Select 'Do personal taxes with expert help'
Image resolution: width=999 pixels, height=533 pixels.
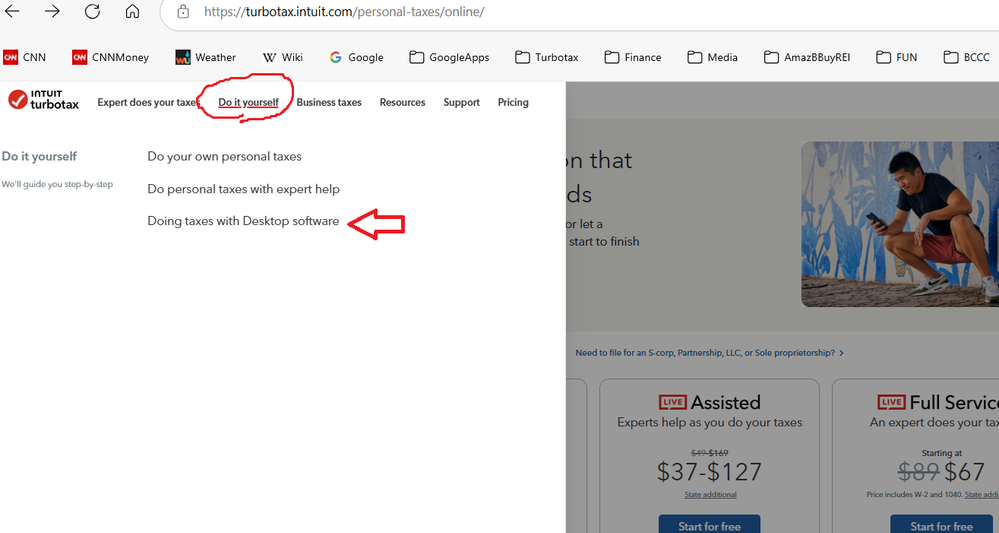tap(243, 189)
